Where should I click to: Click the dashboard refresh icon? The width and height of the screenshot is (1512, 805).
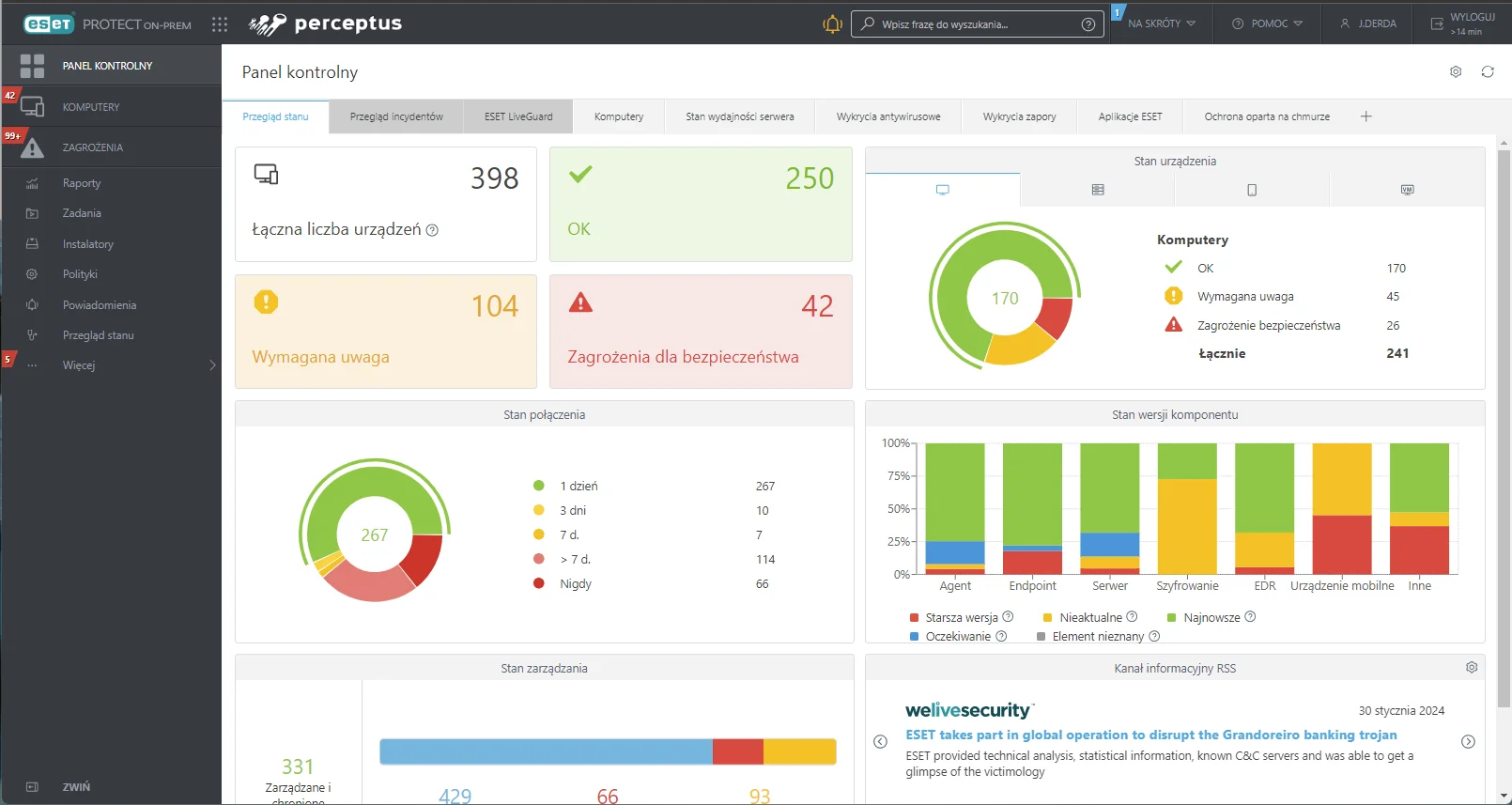[x=1488, y=72]
